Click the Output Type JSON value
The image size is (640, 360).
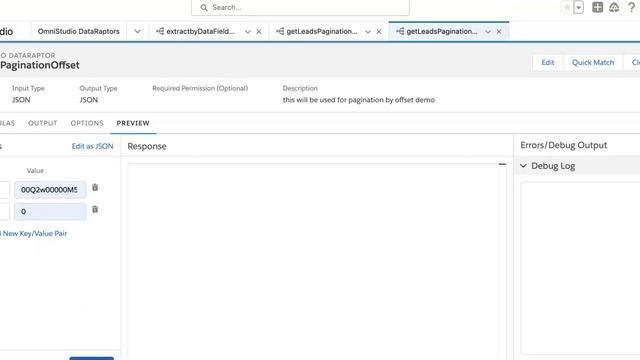(89, 100)
